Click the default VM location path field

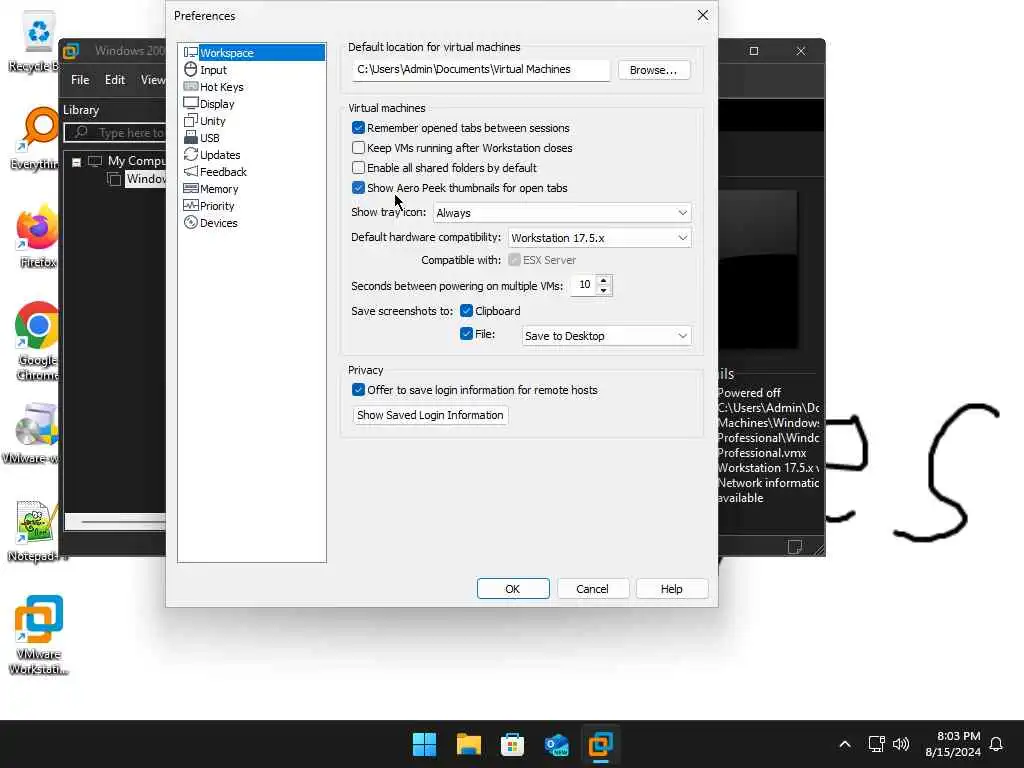tap(481, 70)
